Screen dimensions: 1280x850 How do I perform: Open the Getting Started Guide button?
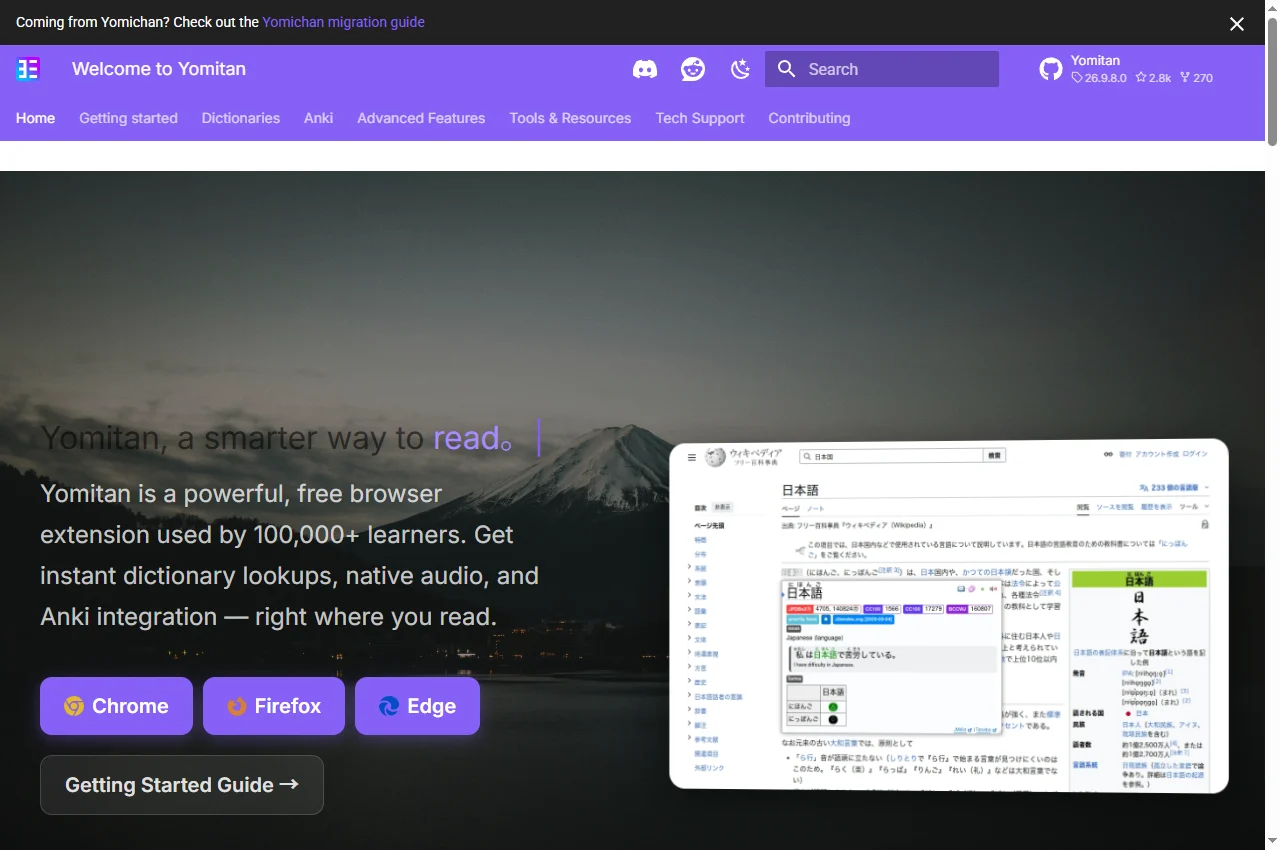point(182,785)
